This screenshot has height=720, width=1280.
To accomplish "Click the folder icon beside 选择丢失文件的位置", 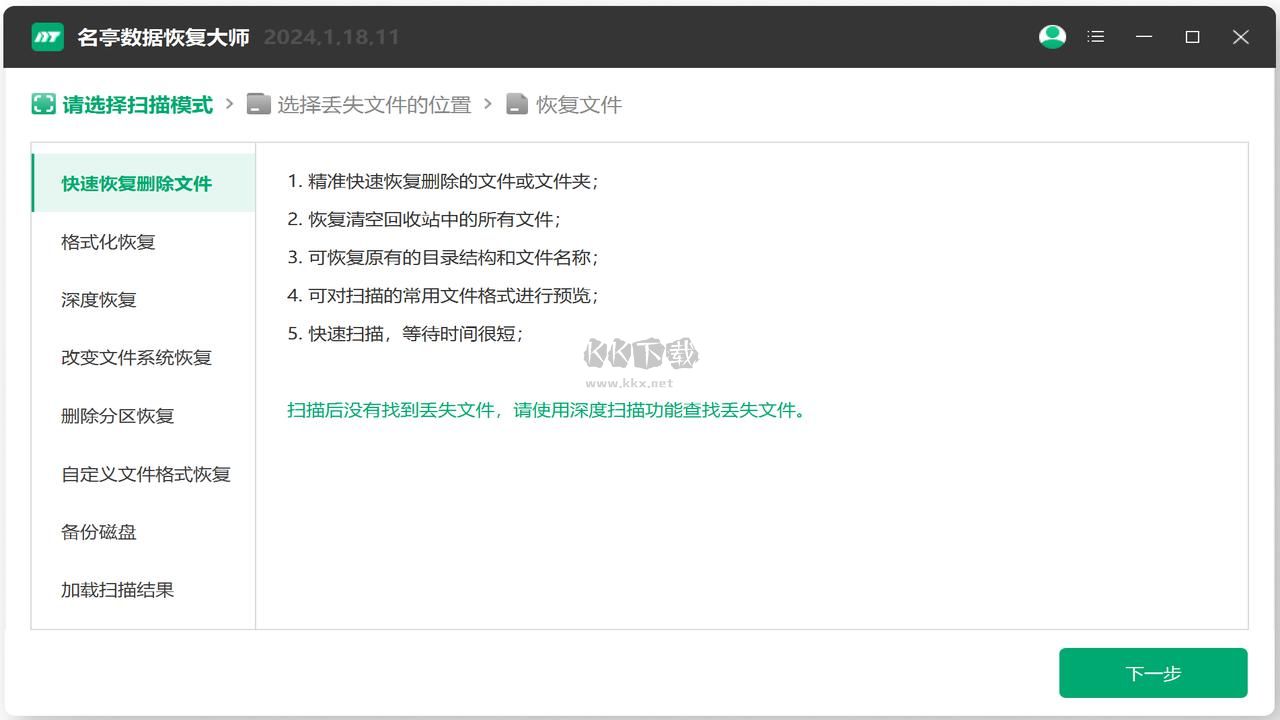I will pos(259,104).
